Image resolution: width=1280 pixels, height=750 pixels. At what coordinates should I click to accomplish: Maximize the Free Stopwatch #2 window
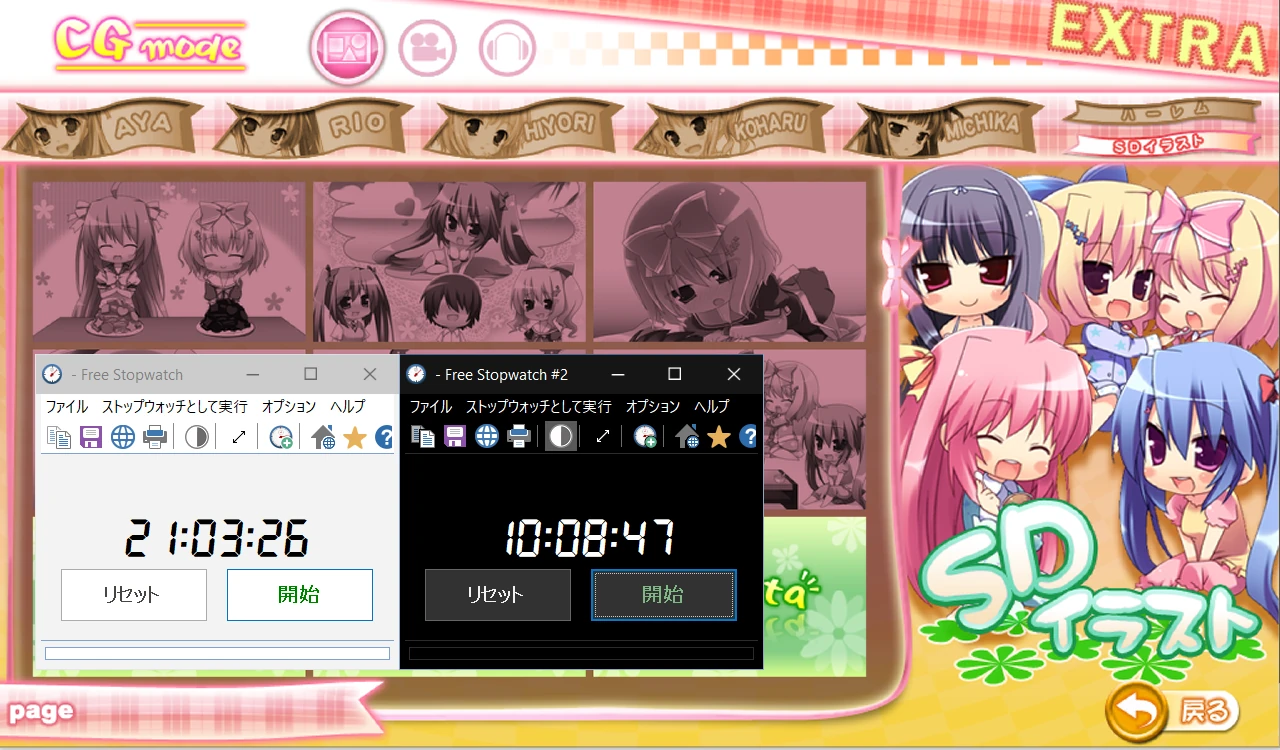click(x=674, y=374)
